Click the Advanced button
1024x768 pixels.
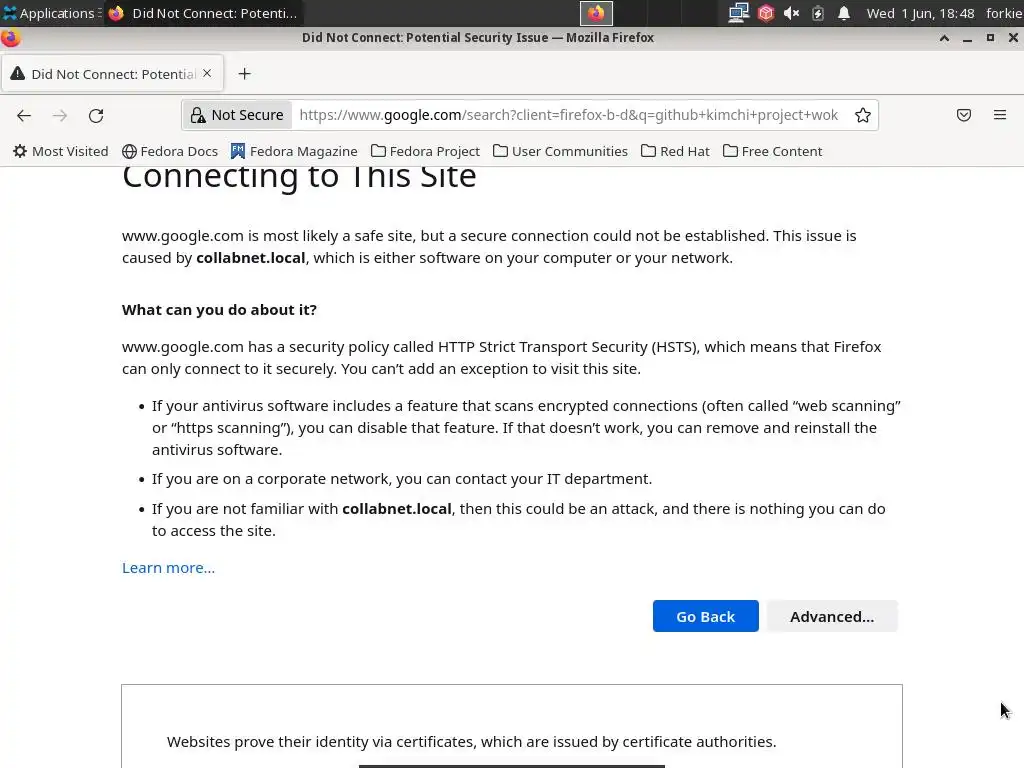pyautogui.click(x=832, y=616)
